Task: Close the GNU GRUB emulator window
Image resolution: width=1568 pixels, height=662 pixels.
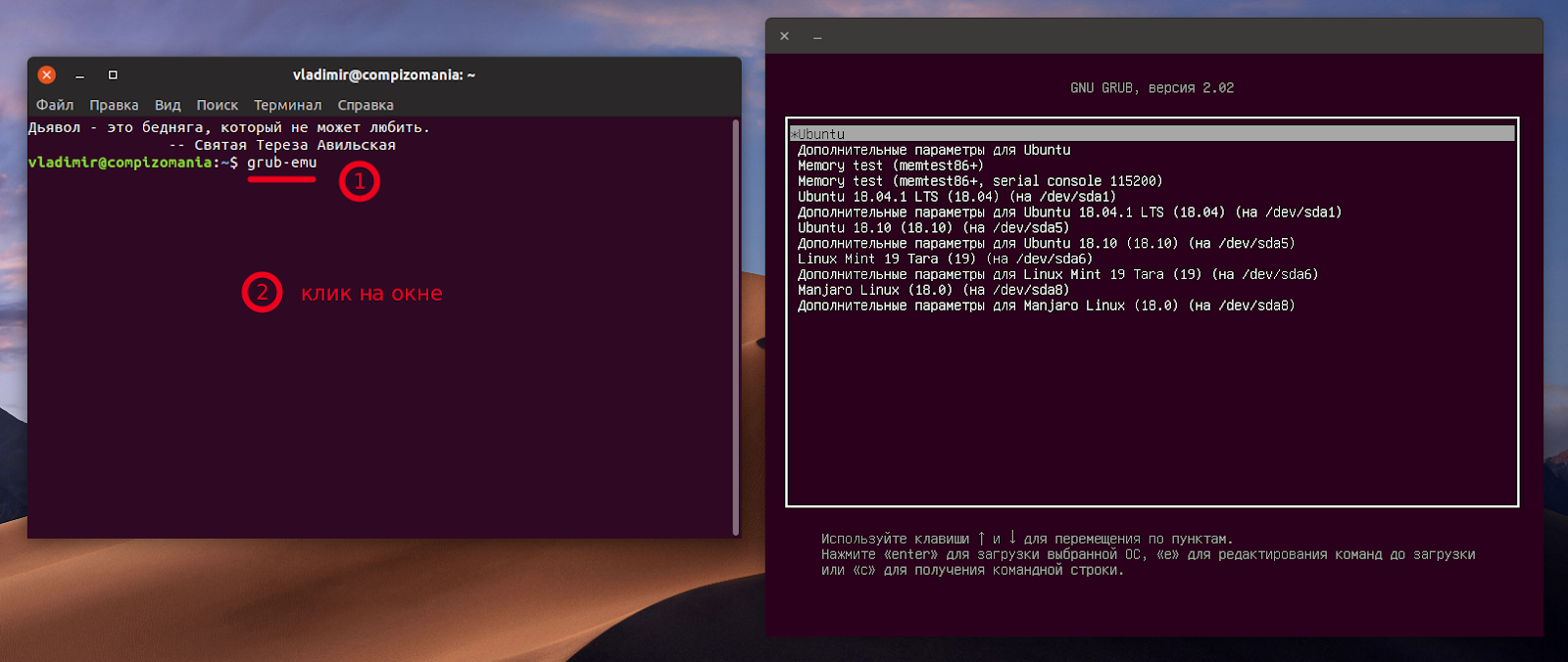Action: [784, 36]
